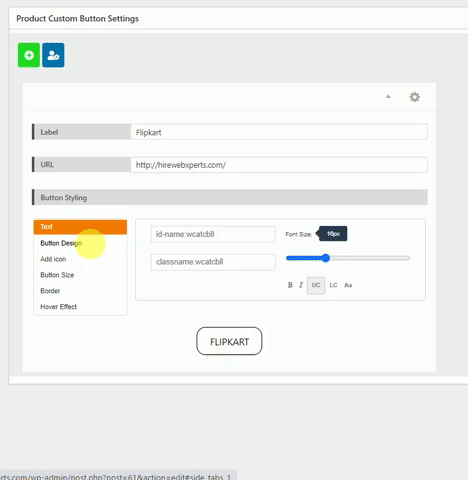The height and width of the screenshot is (480, 468).
Task: Toggle italic text formatting
Action: (x=301, y=285)
